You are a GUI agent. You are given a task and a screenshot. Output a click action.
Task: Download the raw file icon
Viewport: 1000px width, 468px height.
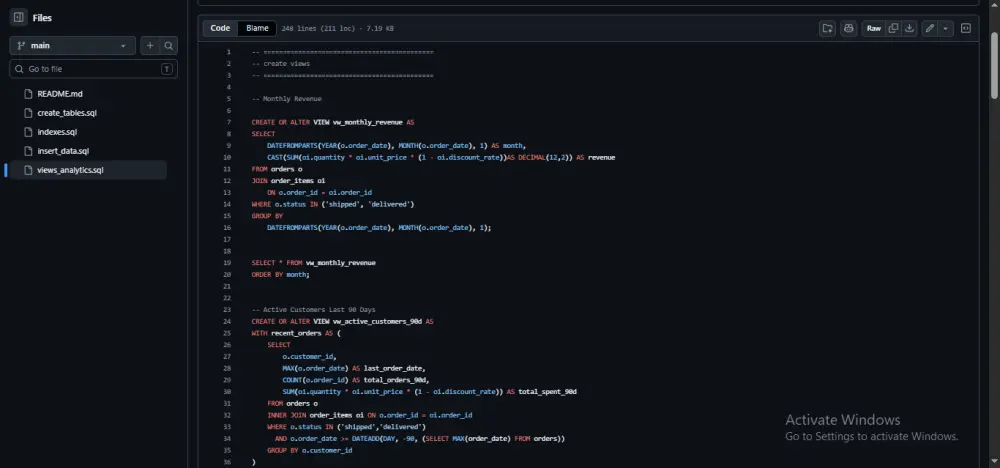pos(909,28)
